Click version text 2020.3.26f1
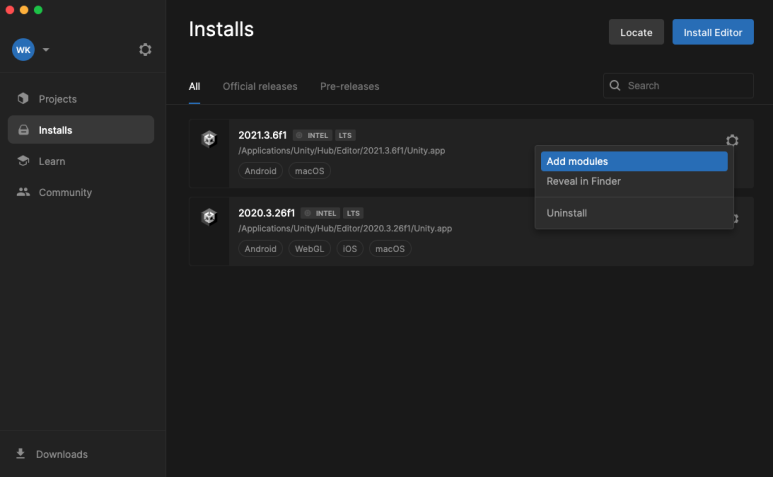773x477 pixels. 266,213
